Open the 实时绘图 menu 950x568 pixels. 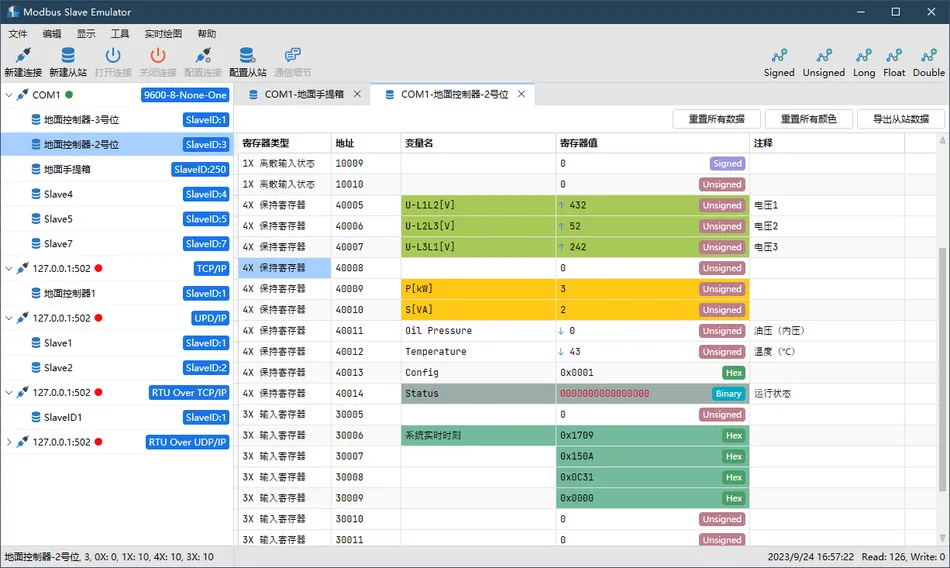[x=163, y=33]
